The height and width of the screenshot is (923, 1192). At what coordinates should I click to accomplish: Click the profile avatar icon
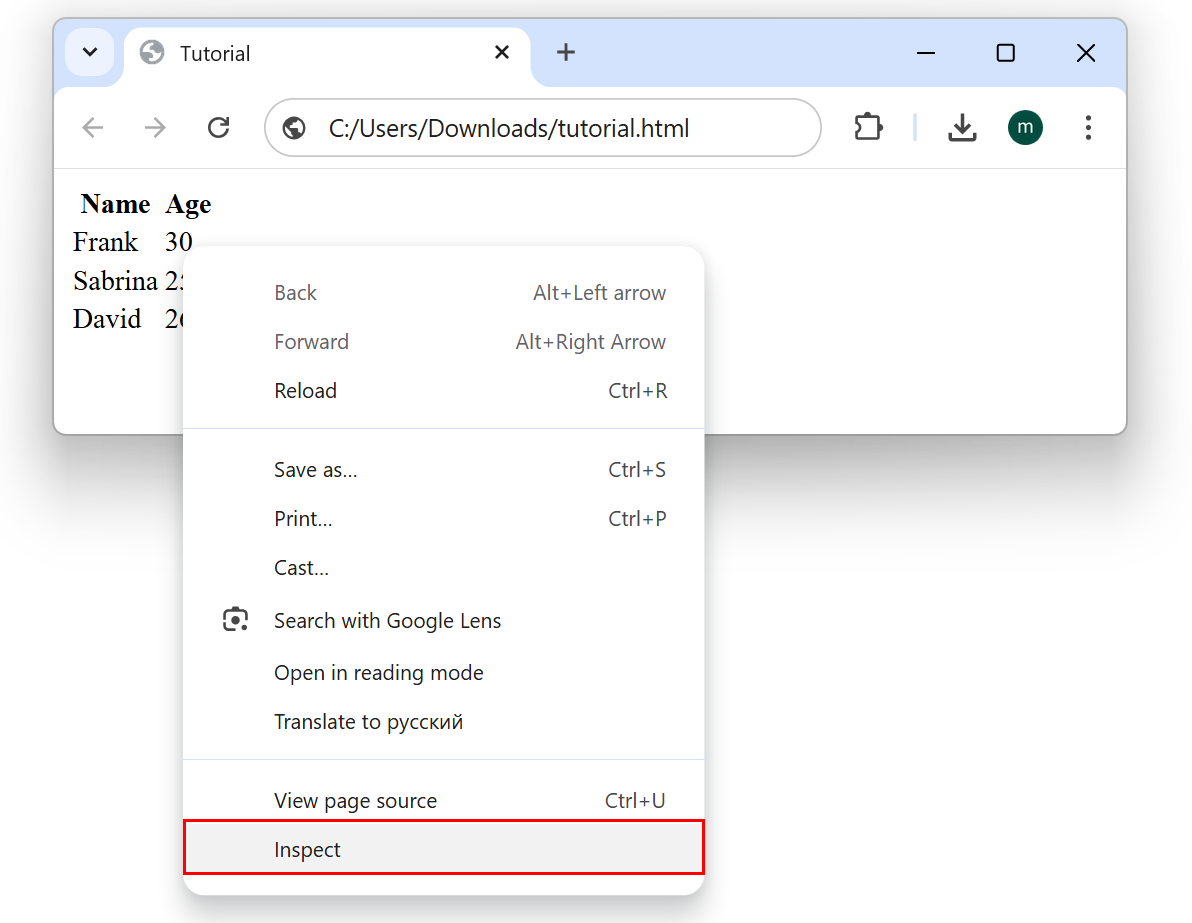point(1025,128)
